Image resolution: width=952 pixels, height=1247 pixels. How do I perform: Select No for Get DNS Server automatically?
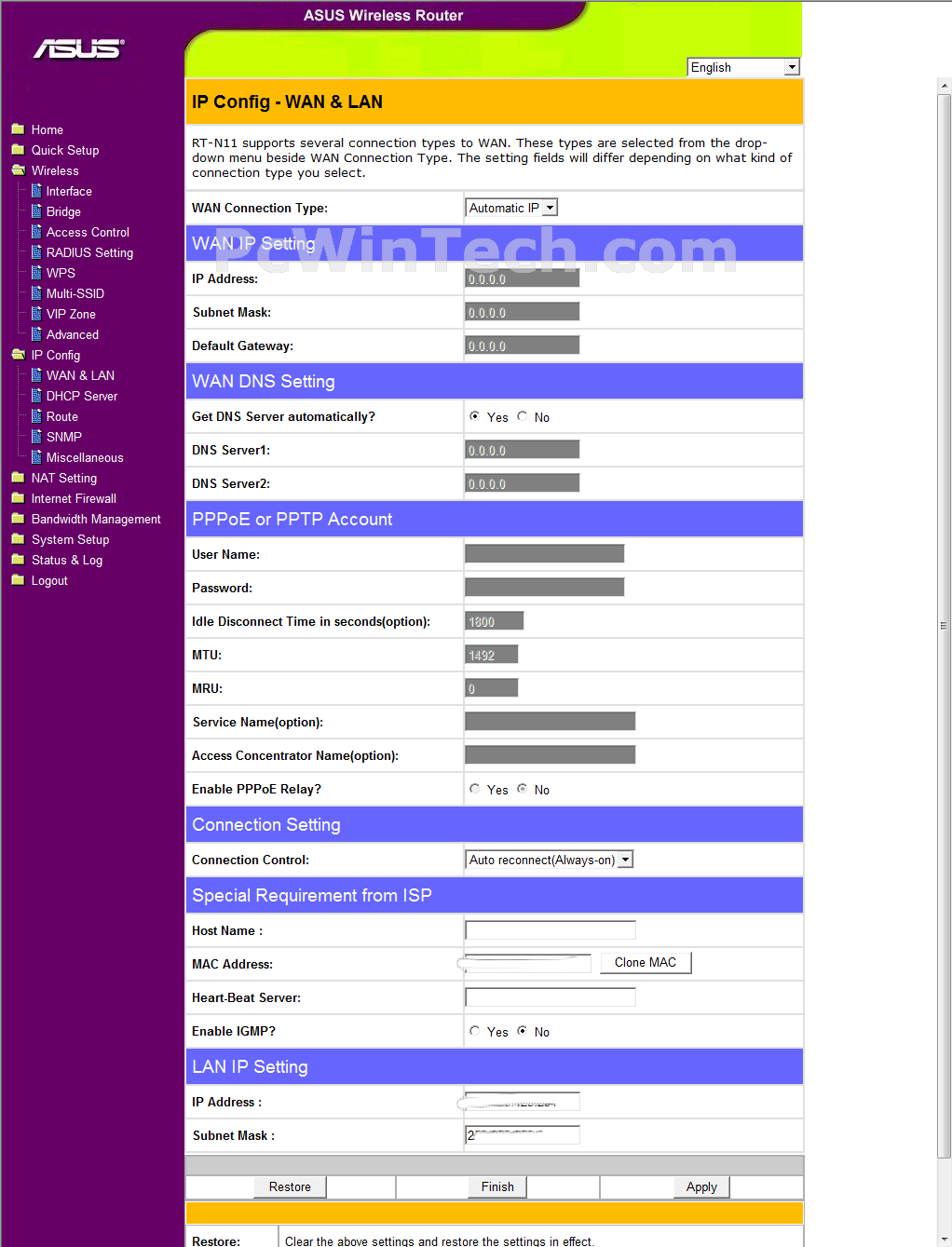[x=523, y=416]
